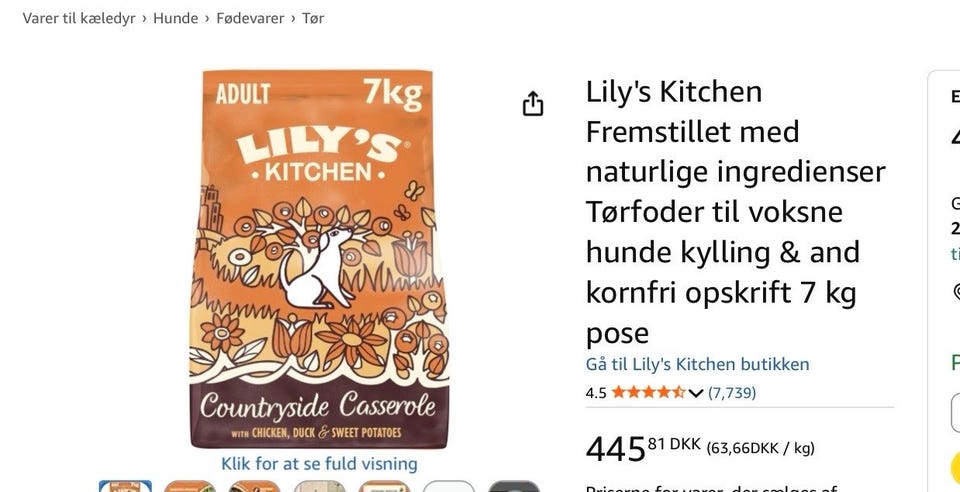Visit 'Gå til Lily's Kitchen butikken' store link
The height and width of the screenshot is (492, 960).
697,364
